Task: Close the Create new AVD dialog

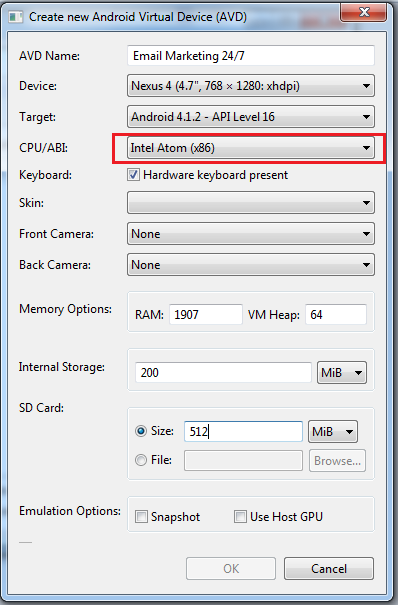Action: (364, 12)
